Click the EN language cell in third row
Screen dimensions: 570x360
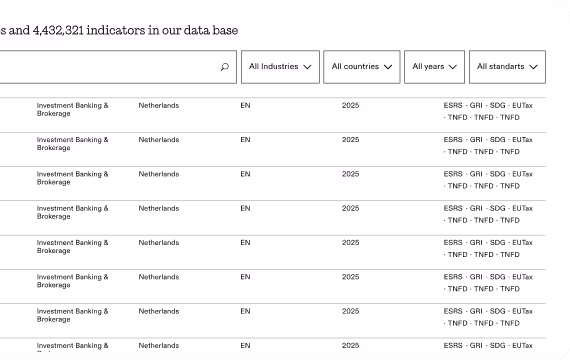pyautogui.click(x=245, y=174)
